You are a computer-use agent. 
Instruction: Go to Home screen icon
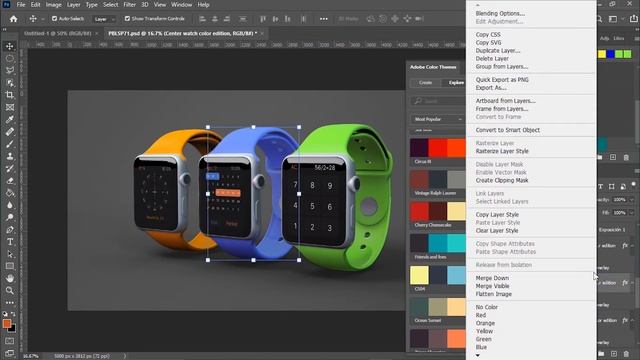click(x=13, y=19)
